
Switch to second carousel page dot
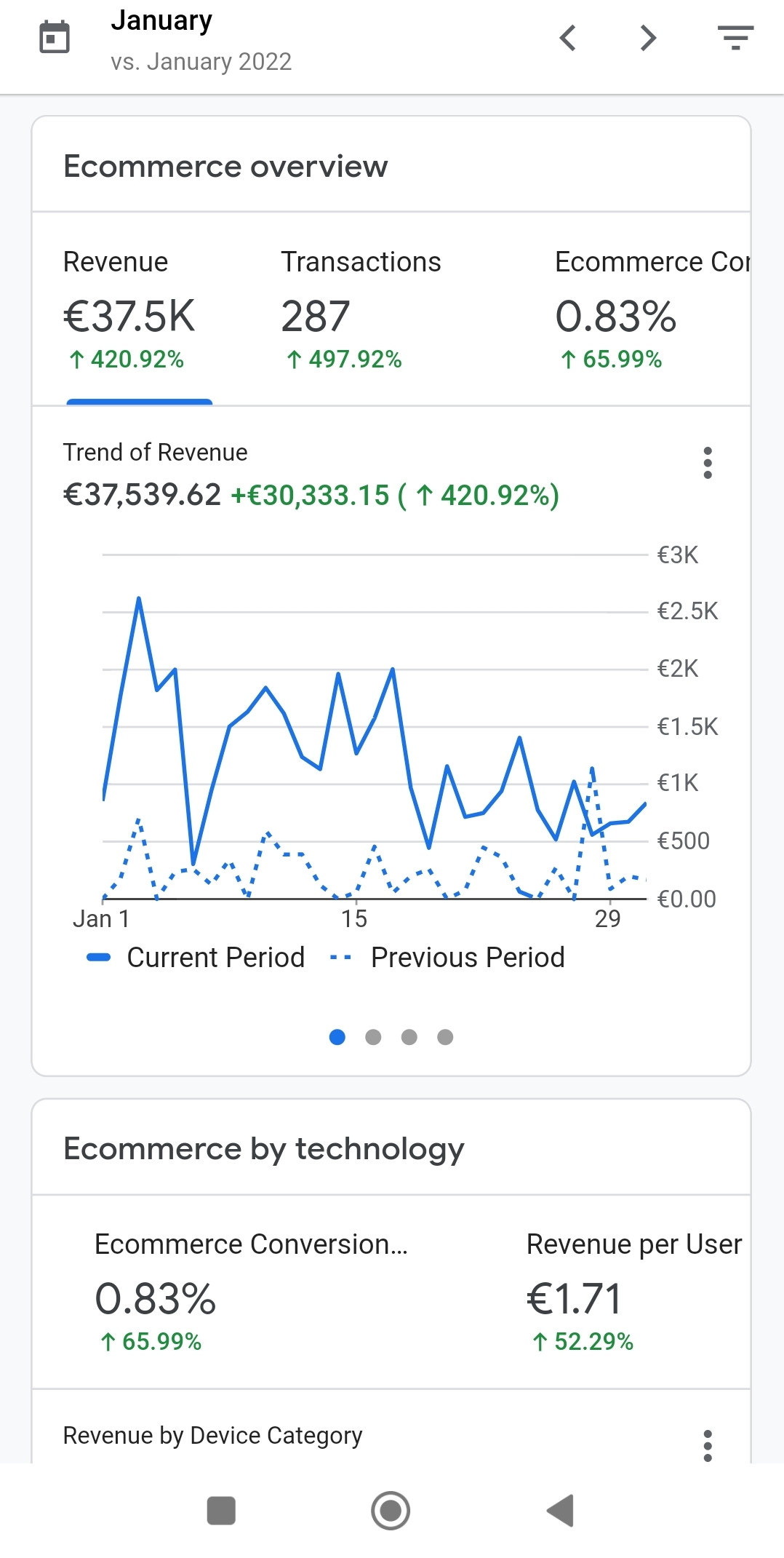(x=373, y=1037)
